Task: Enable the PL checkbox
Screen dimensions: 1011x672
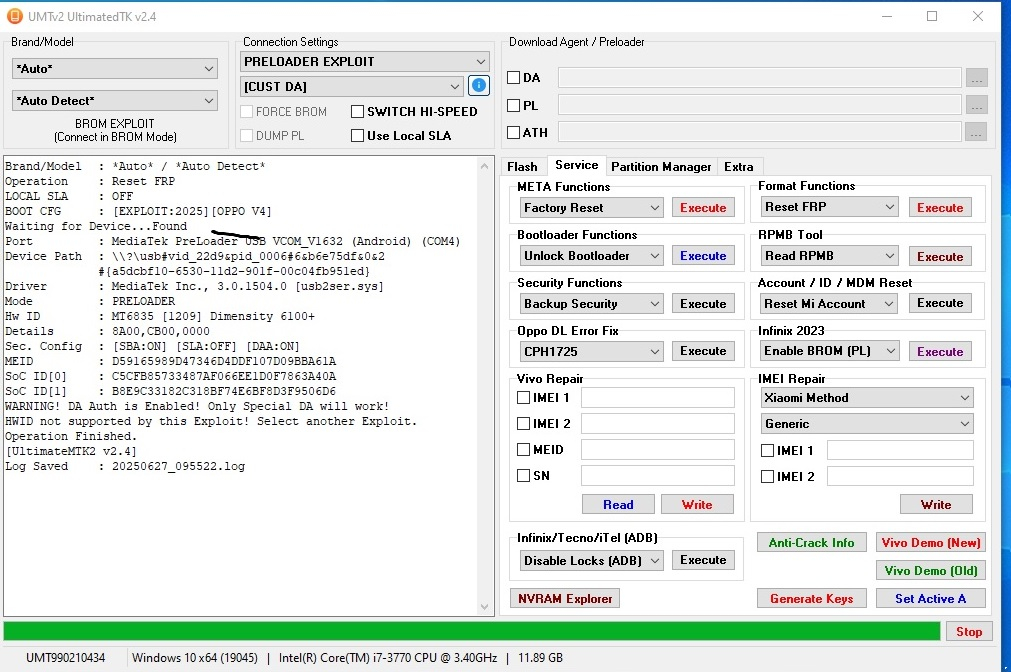Action: (x=514, y=105)
